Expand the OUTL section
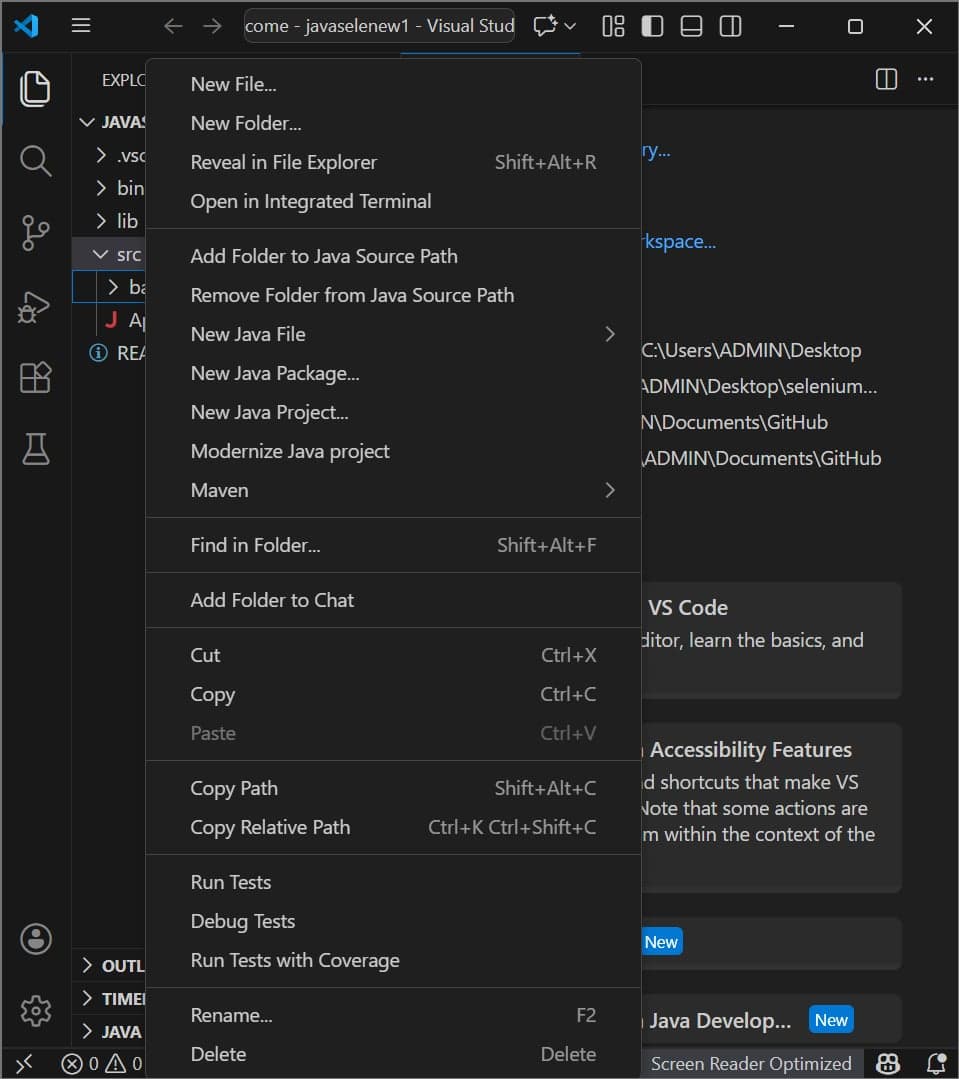The width and height of the screenshot is (959, 1079). (x=109, y=965)
